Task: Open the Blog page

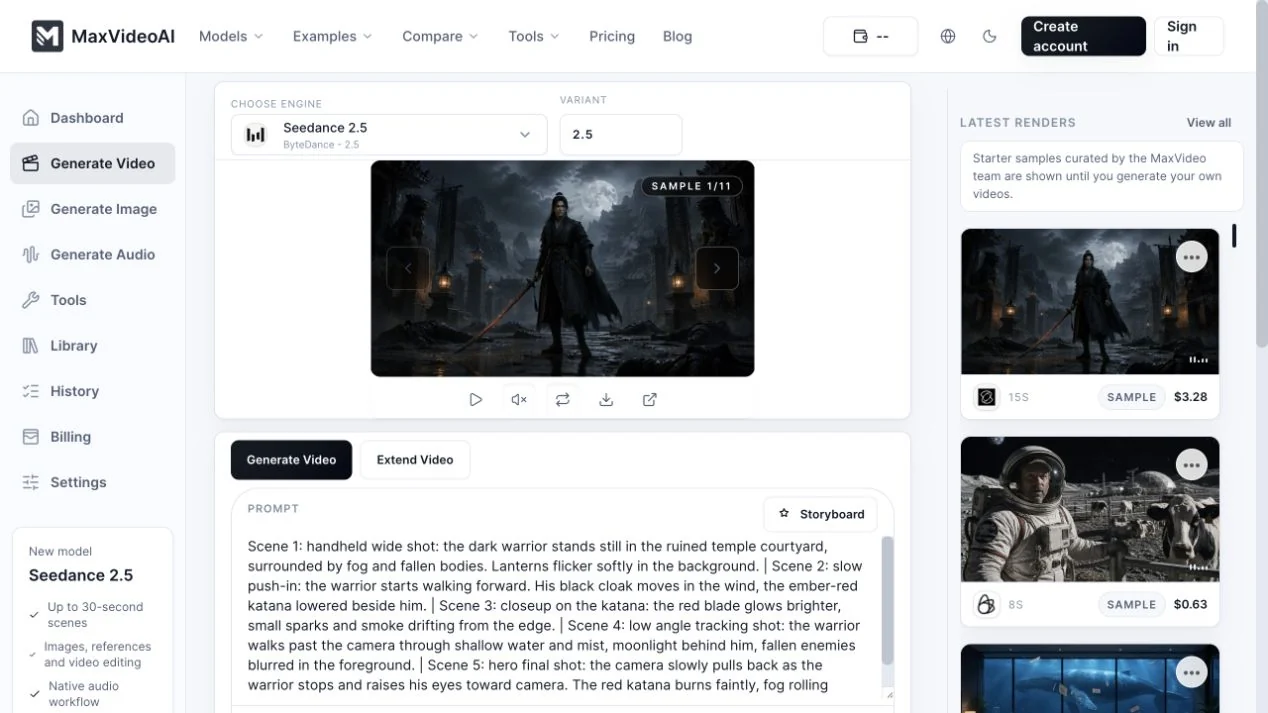Action: click(677, 36)
